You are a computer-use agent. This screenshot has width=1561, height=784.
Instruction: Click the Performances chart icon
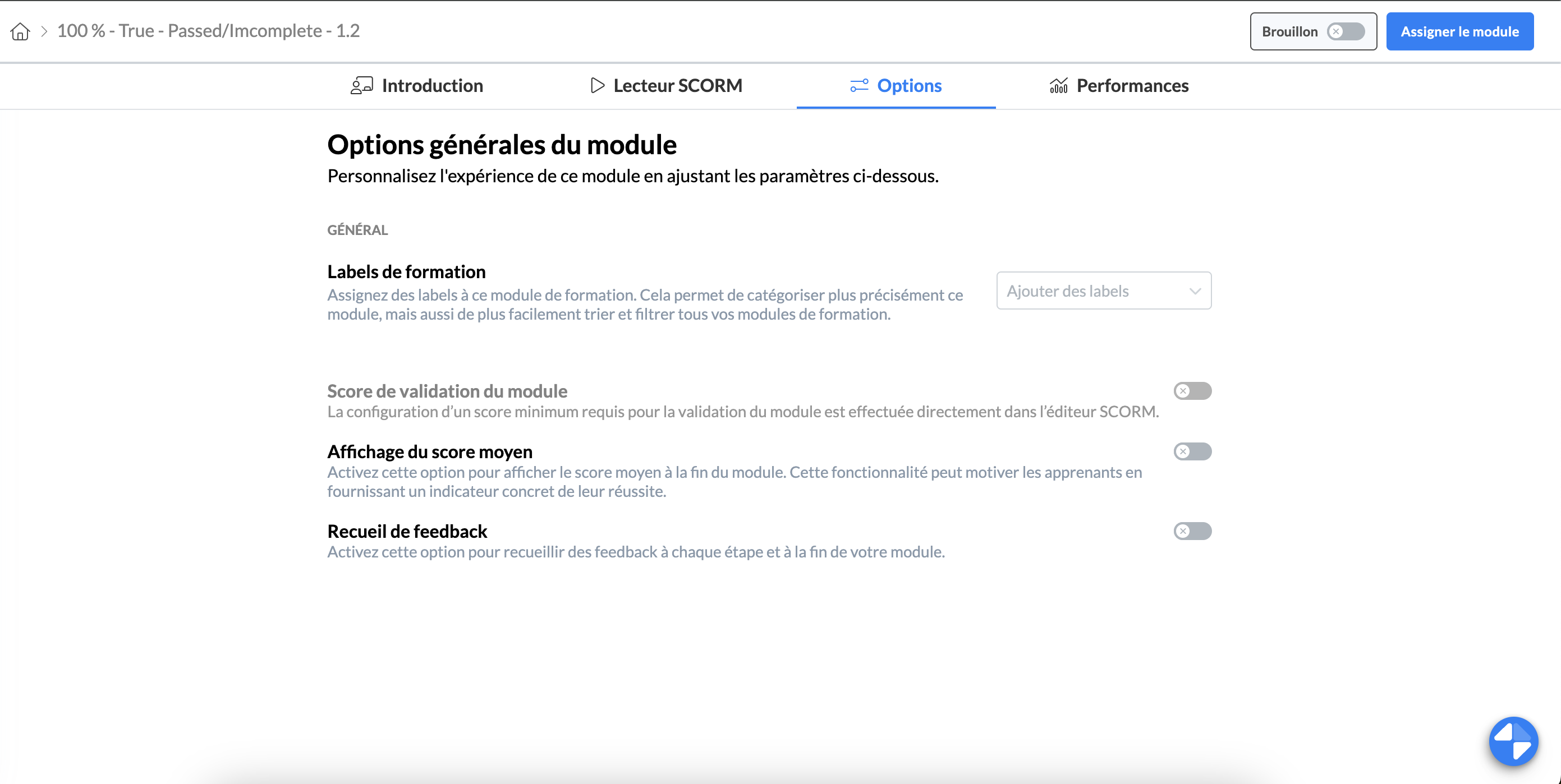coord(1058,85)
